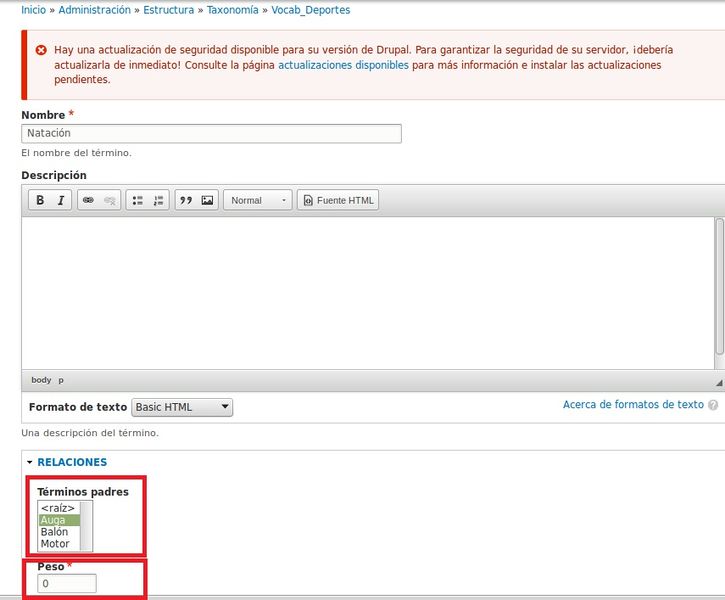Click the editor resize handle corner
This screenshot has height=600, width=725.
tap(719, 382)
